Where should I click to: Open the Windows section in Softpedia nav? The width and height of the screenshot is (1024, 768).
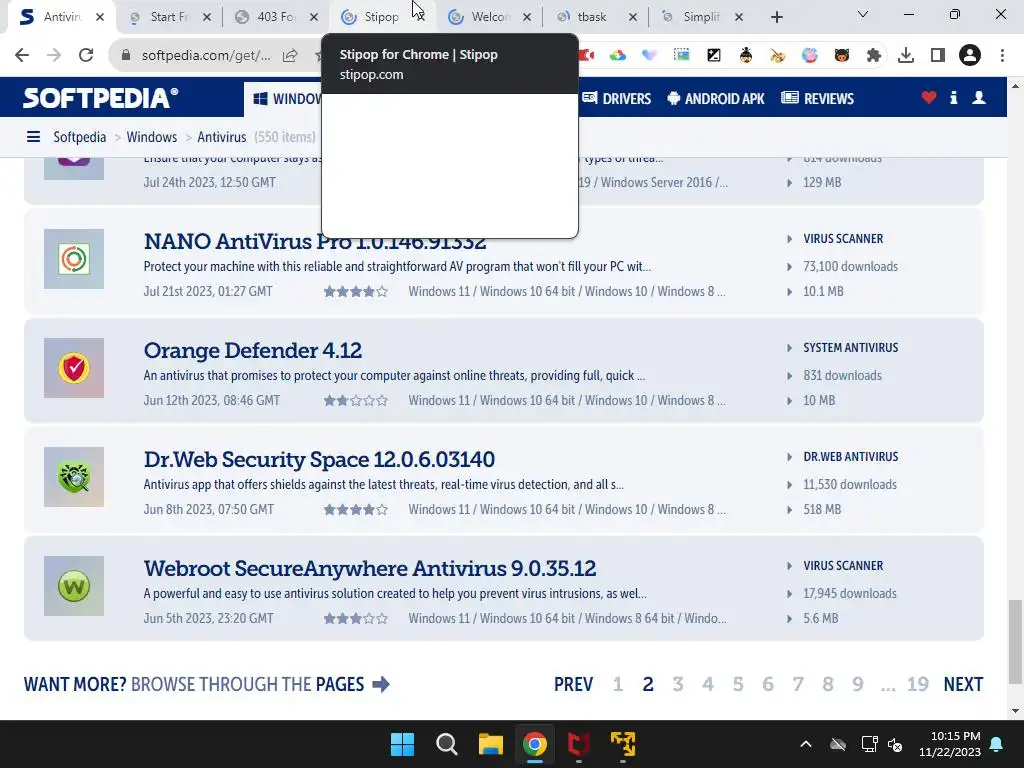286,99
